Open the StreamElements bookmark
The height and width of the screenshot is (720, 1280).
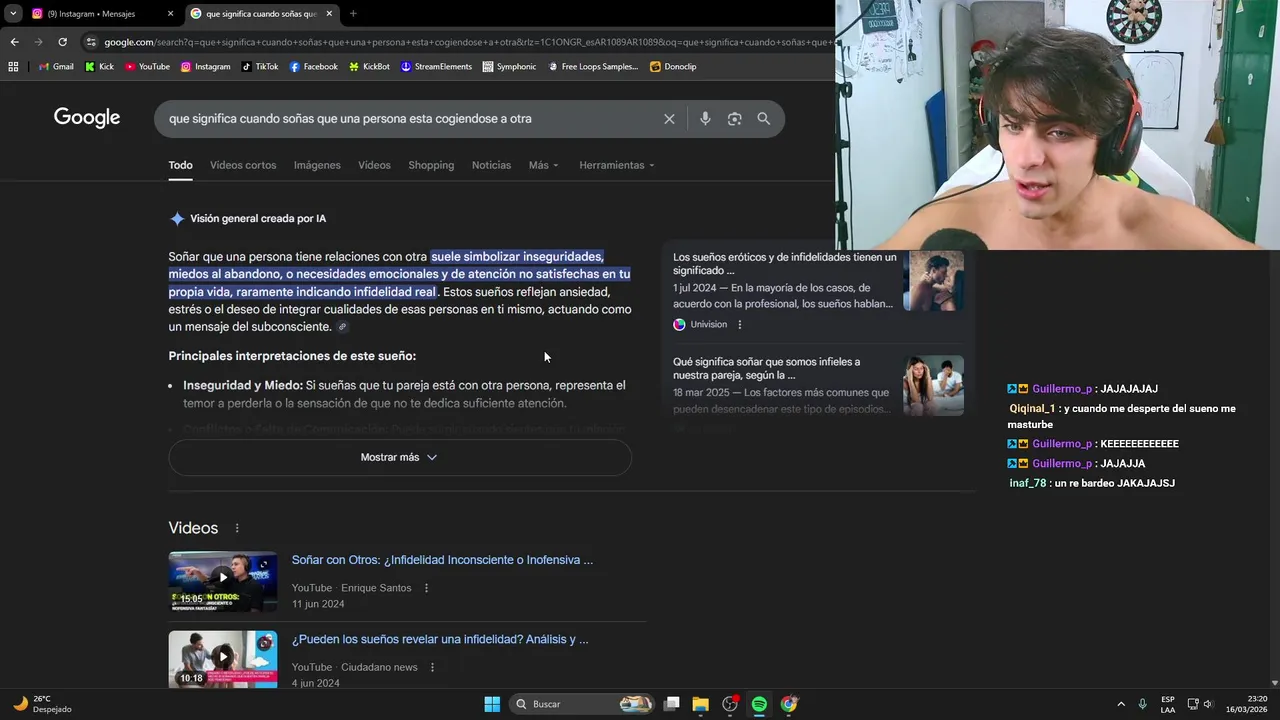pyautogui.click(x=436, y=67)
